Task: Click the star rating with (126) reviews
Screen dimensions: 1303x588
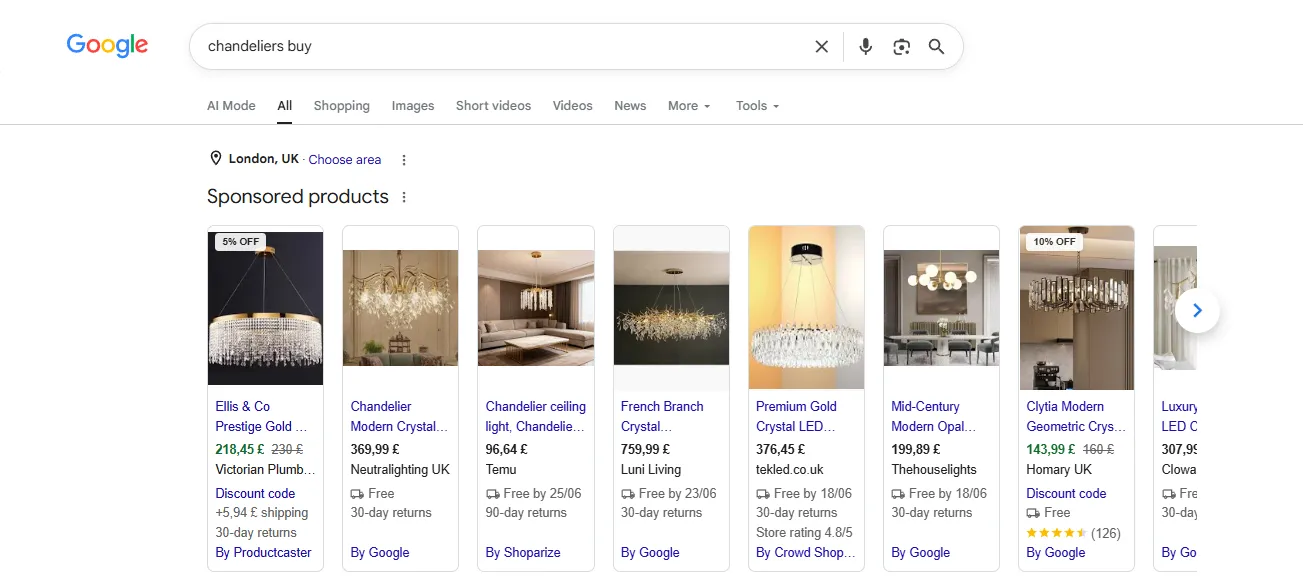Action: click(x=1073, y=533)
